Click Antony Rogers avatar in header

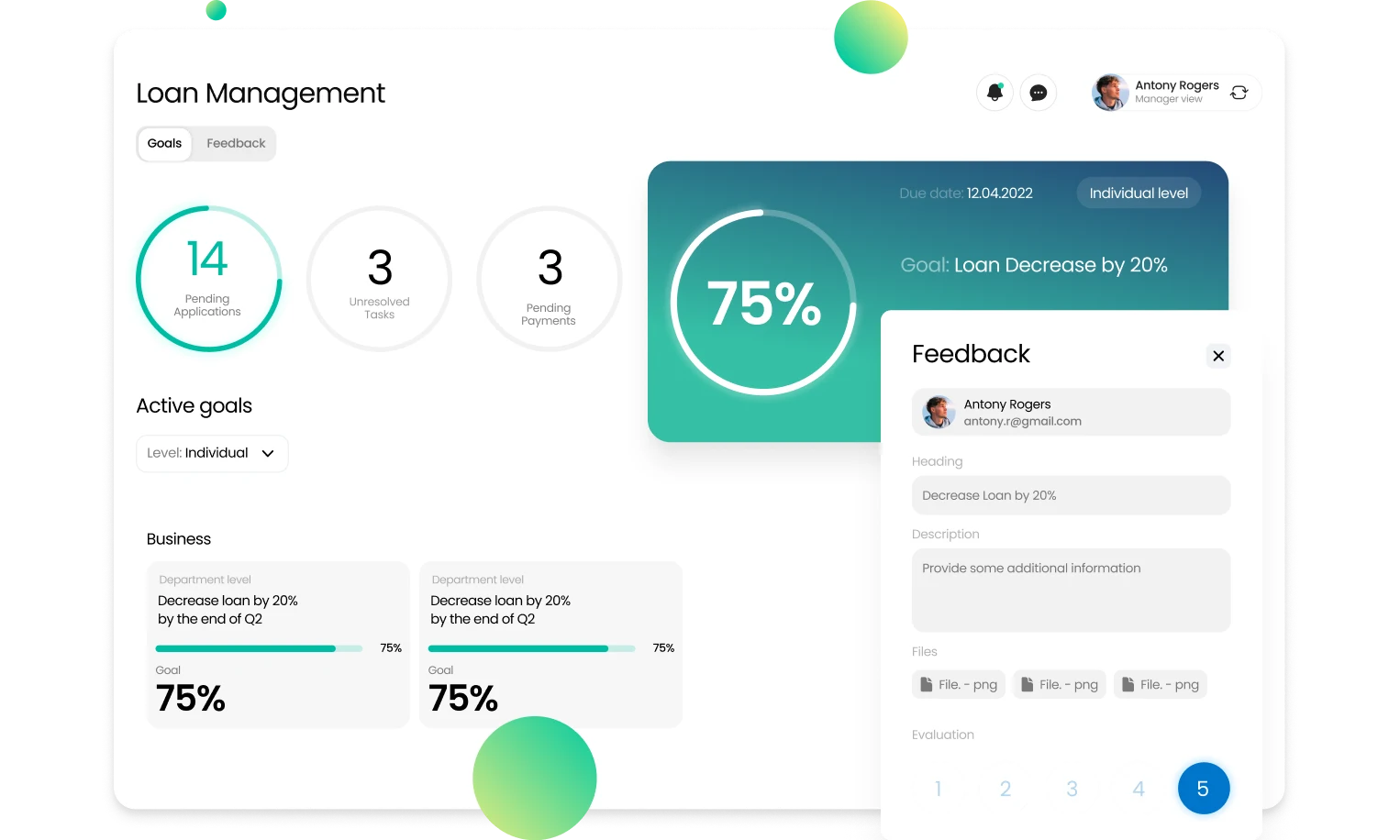coord(1110,93)
